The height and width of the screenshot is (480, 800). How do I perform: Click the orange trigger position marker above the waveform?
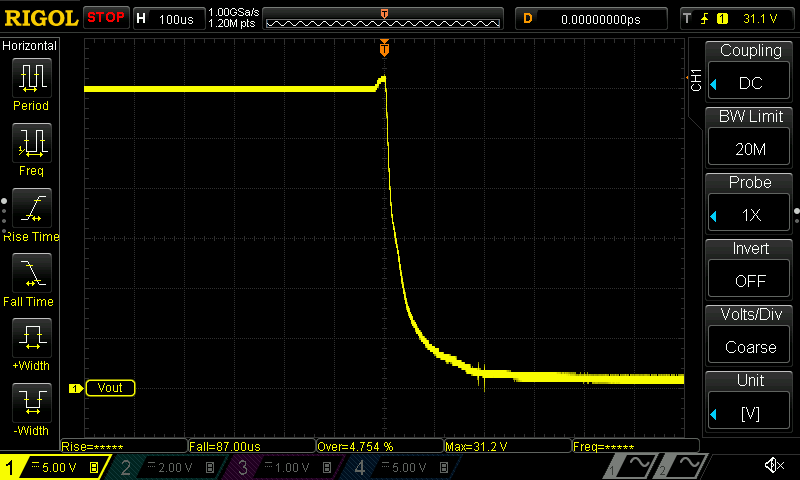coord(384,48)
